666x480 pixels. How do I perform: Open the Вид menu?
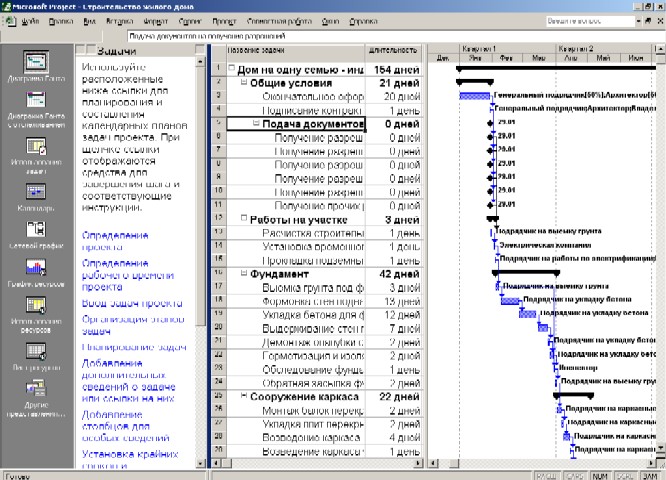(89, 21)
